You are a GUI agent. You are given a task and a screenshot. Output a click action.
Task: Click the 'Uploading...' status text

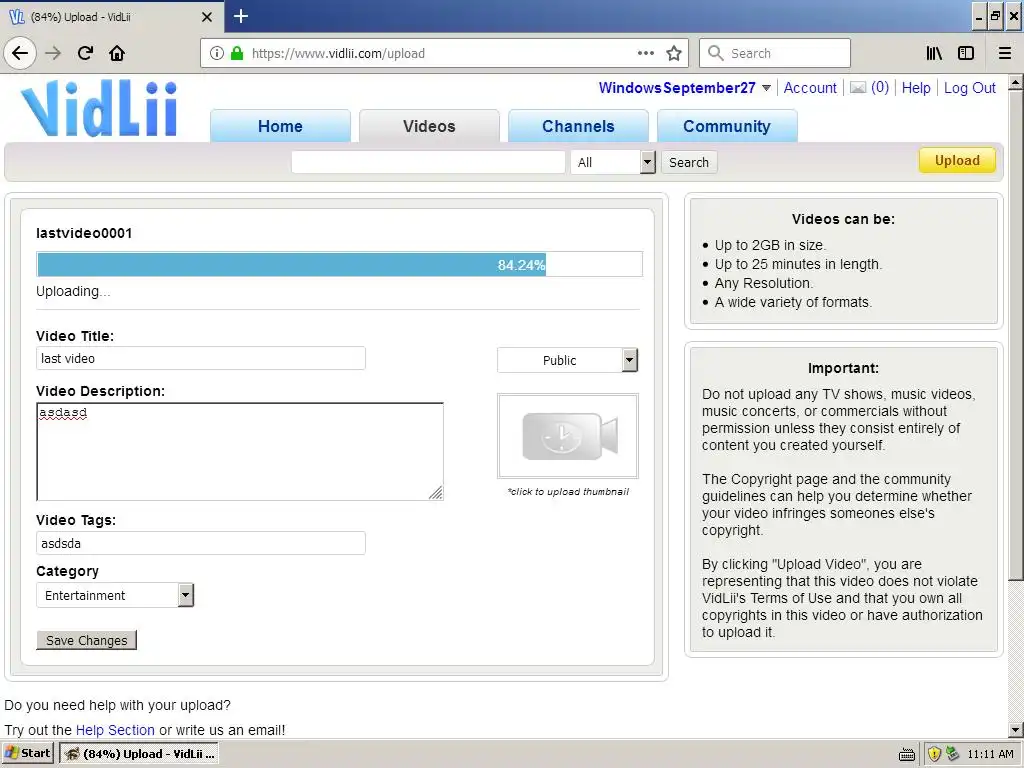[73, 291]
